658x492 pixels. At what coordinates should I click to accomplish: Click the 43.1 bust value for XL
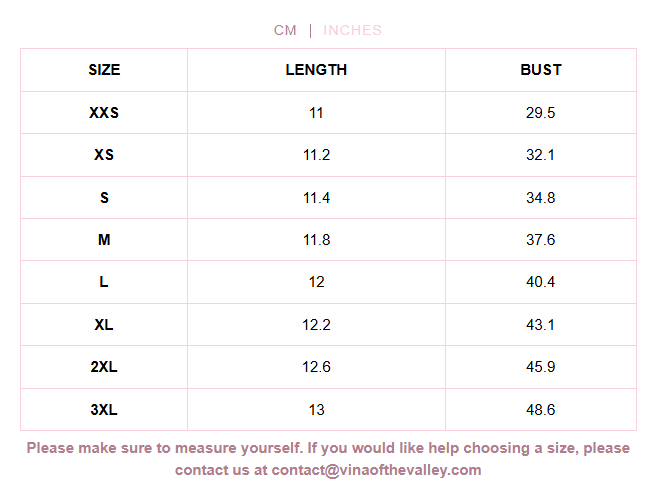coord(541,325)
